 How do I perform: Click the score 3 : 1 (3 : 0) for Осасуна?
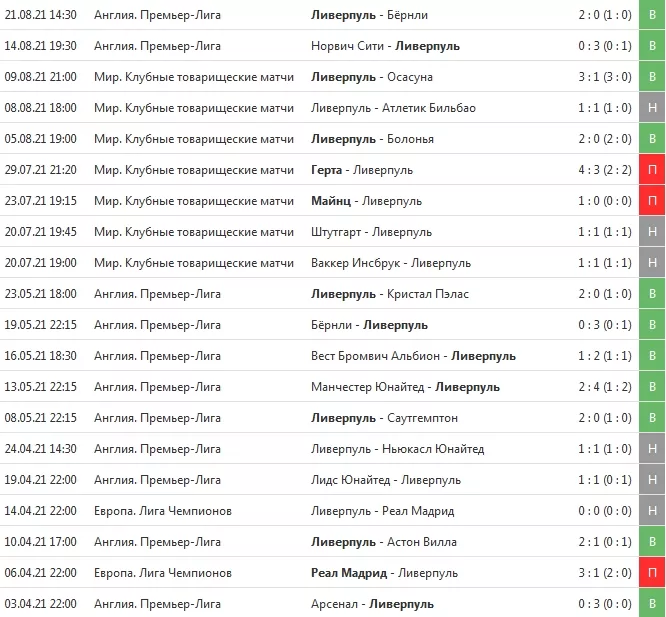(605, 77)
